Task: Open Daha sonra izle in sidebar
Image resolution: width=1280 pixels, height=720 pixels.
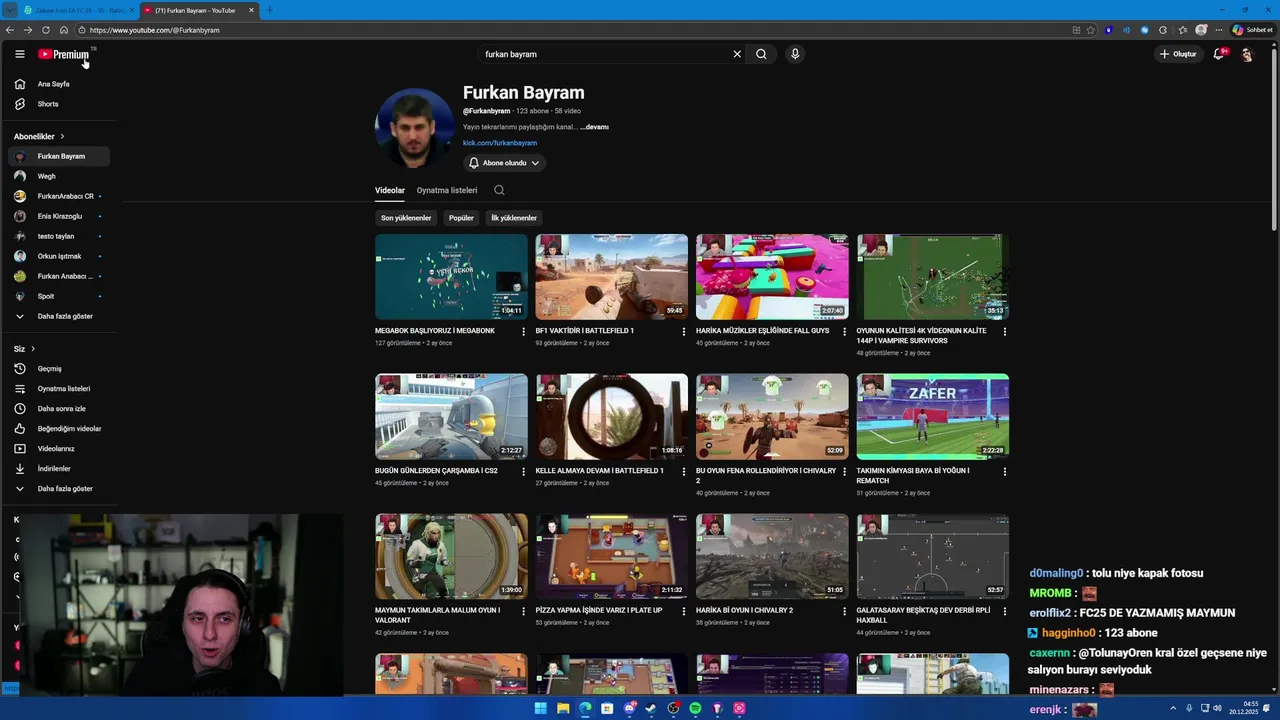Action: 58,409
